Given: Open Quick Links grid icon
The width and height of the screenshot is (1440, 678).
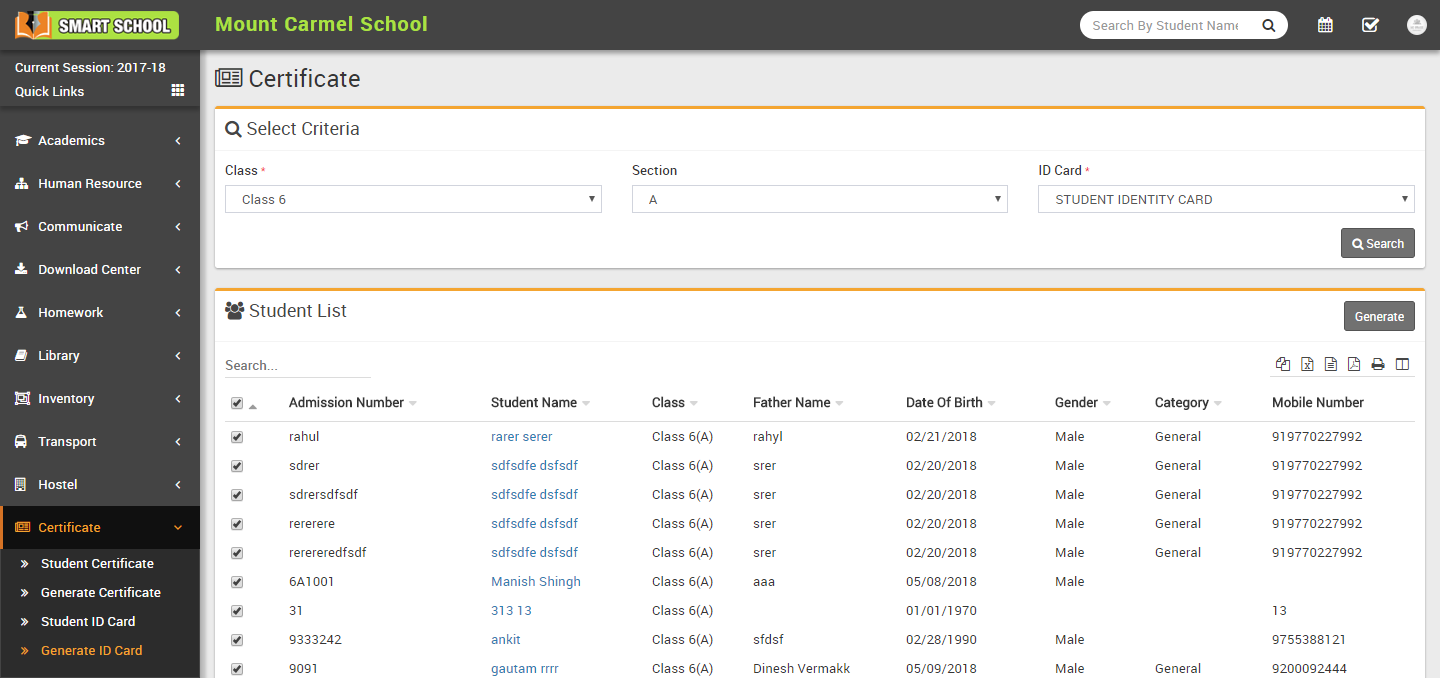Looking at the screenshot, I should 178,90.
